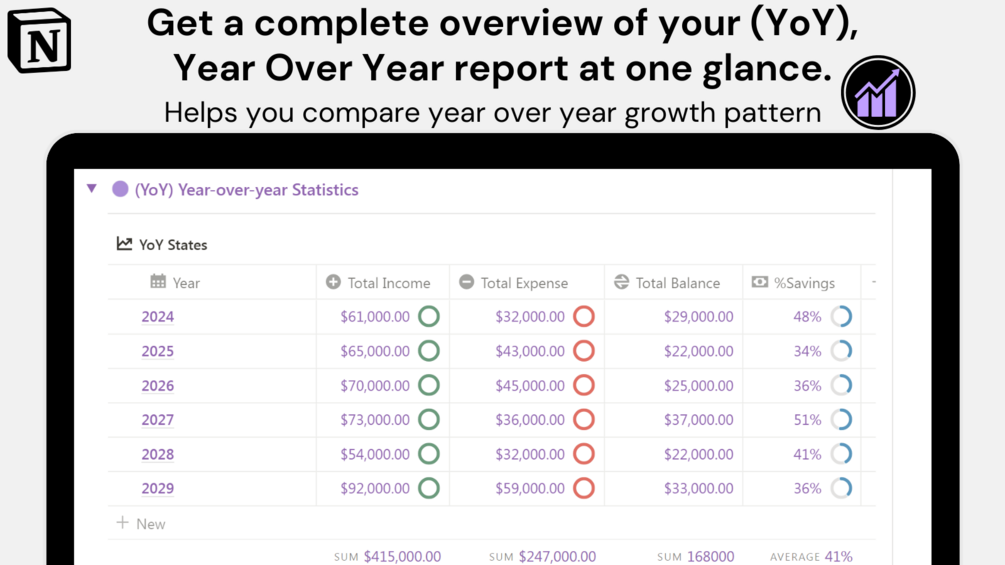Click the 2026 total income cell
Image resolution: width=1005 pixels, height=565 pixels.
(x=375, y=386)
